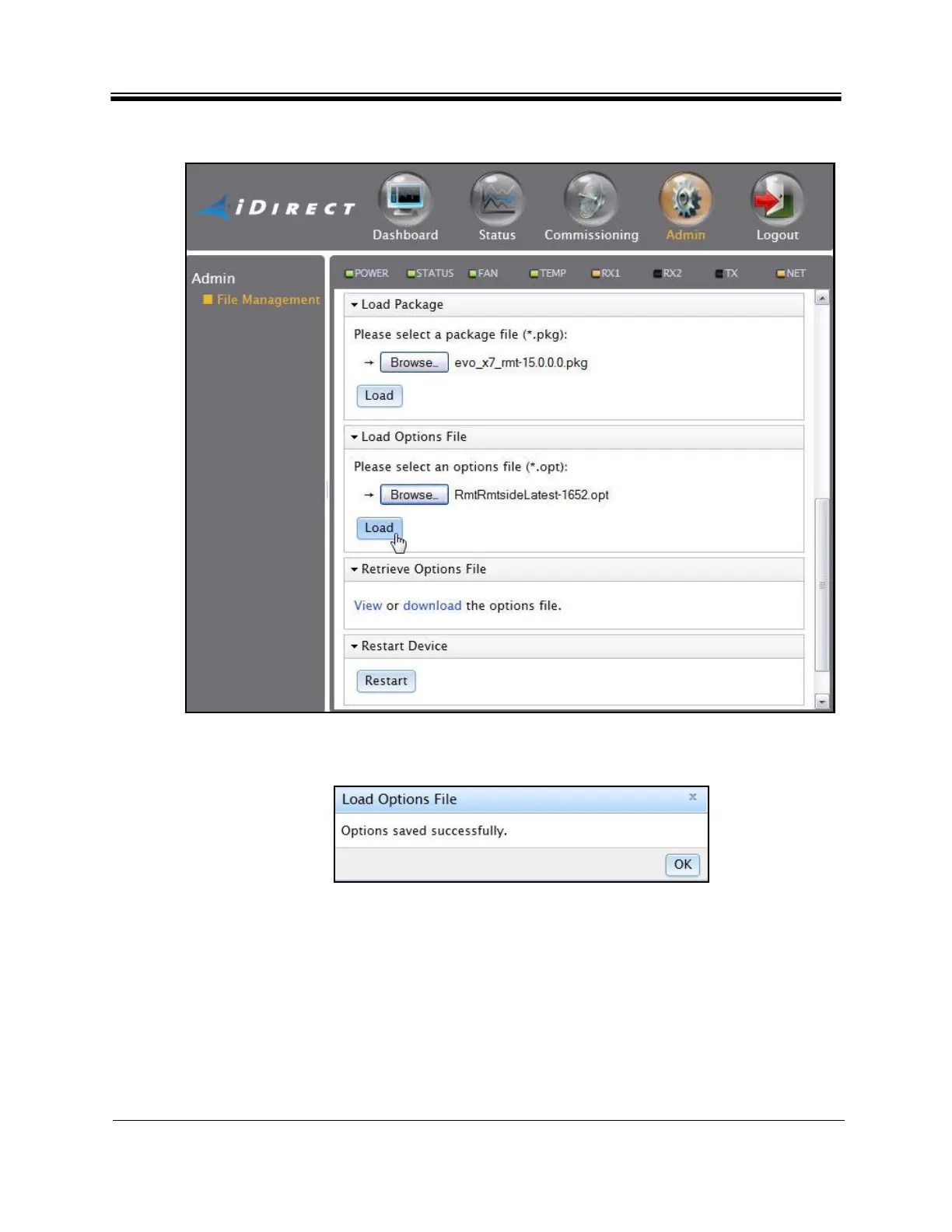This screenshot has height=1232, width=952.
Task: Click Commissioning label in top navigation
Action: 591,235
